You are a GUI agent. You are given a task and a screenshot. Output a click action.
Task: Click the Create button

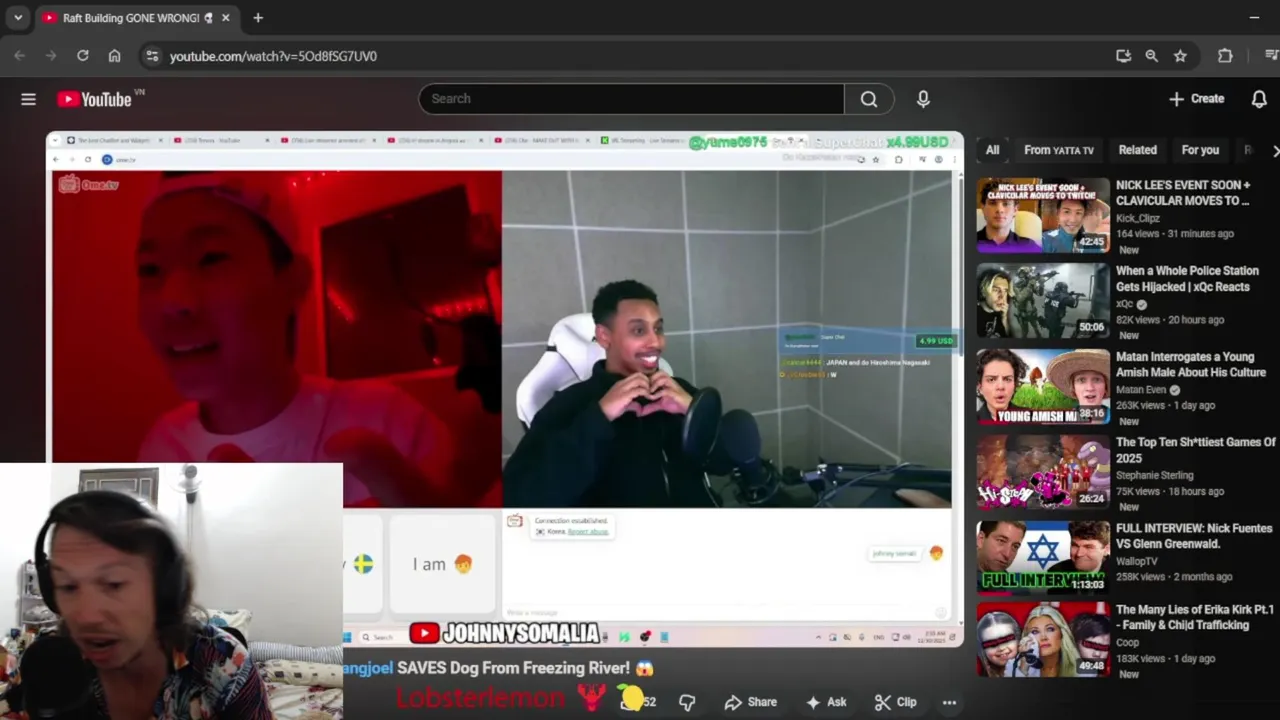click(1197, 99)
